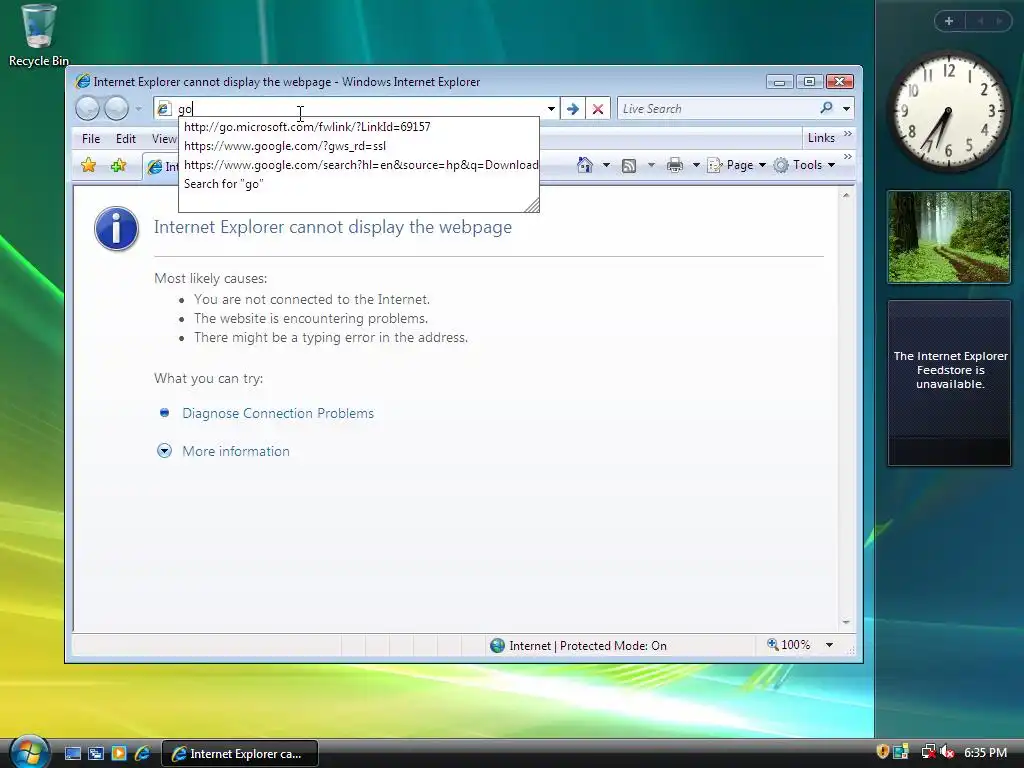
Task: Click the sidebar Add Gadgets plus button
Action: click(949, 21)
